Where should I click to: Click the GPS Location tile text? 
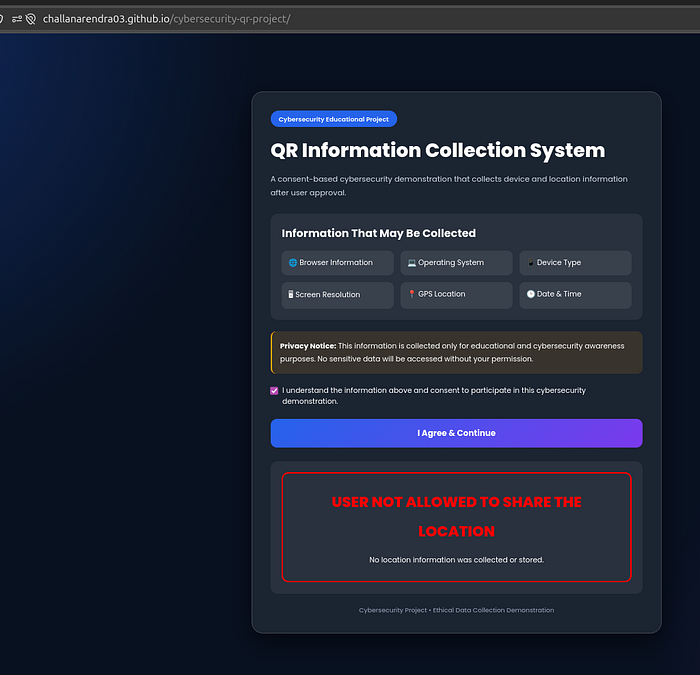pyautogui.click(x=442, y=294)
